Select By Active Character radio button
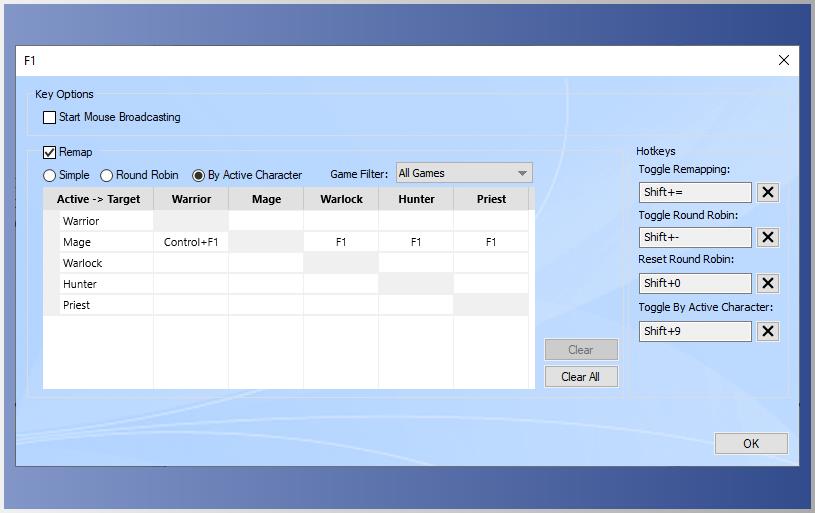The height and width of the screenshot is (513, 815). [x=198, y=175]
